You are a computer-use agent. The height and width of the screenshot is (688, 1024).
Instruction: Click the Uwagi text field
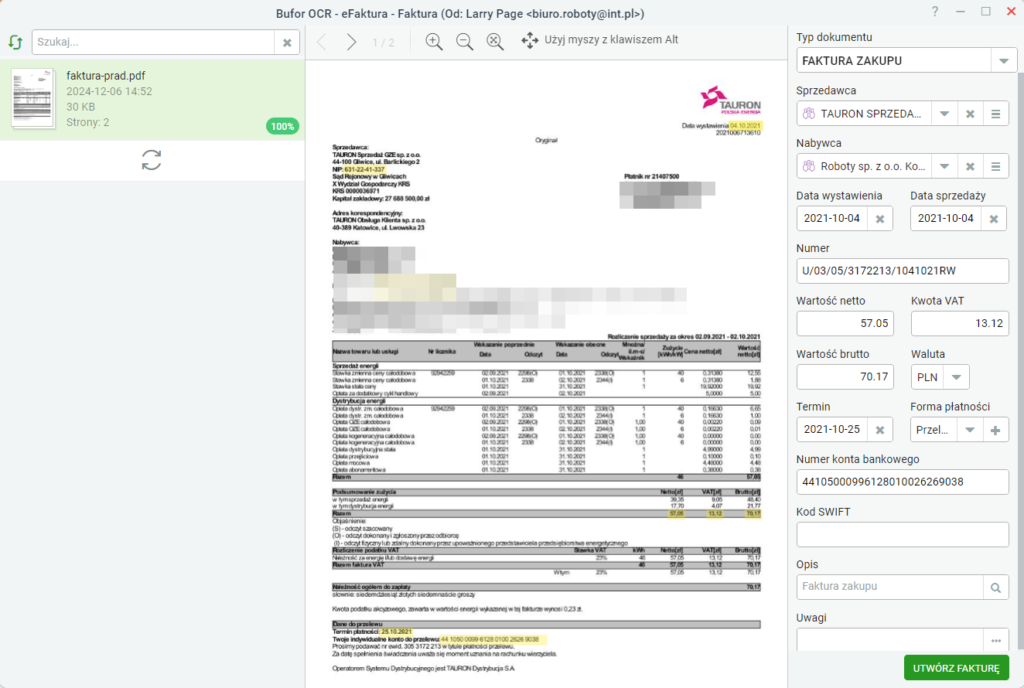(889, 640)
